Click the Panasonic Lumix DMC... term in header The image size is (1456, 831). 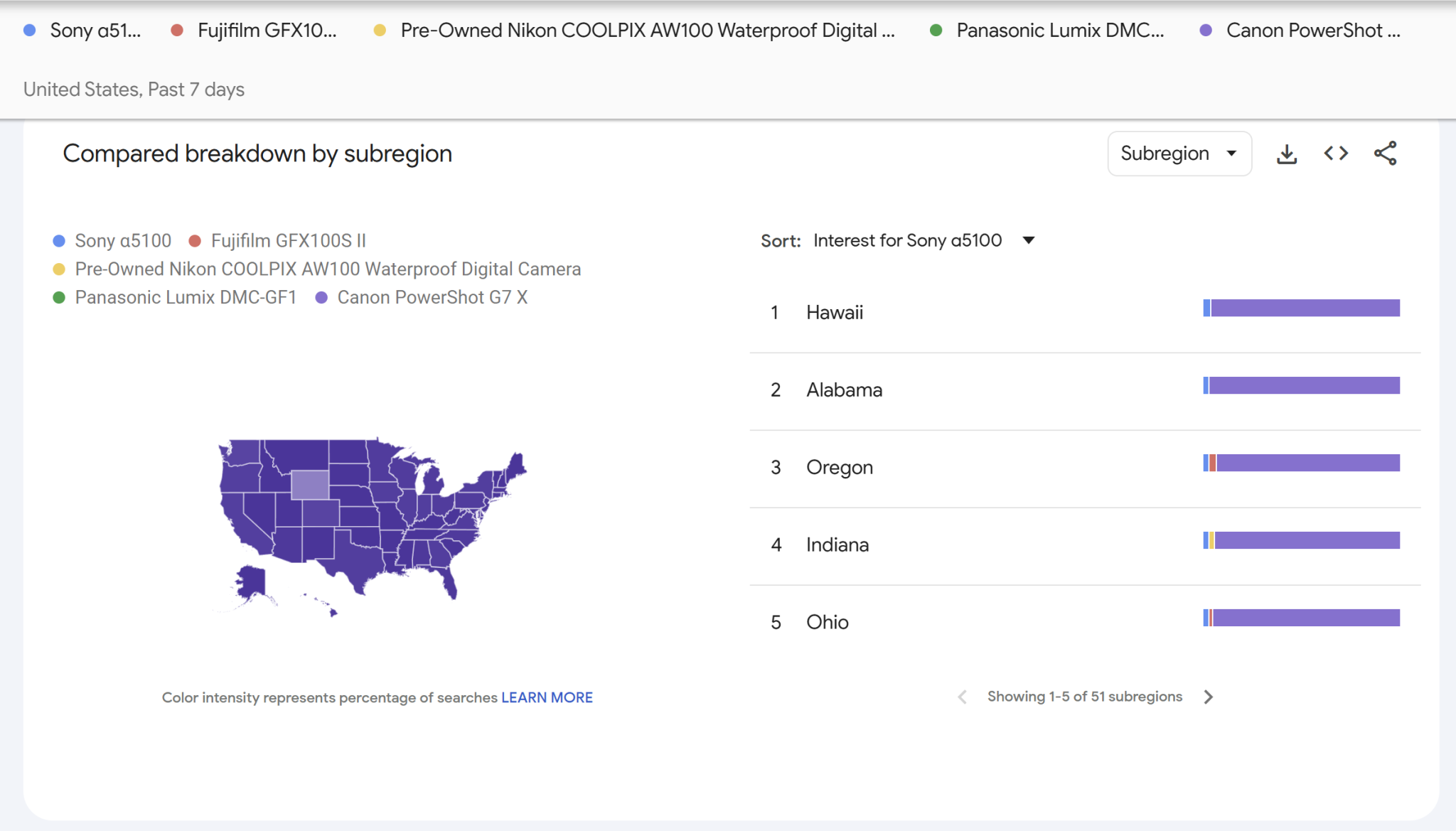tap(1047, 31)
